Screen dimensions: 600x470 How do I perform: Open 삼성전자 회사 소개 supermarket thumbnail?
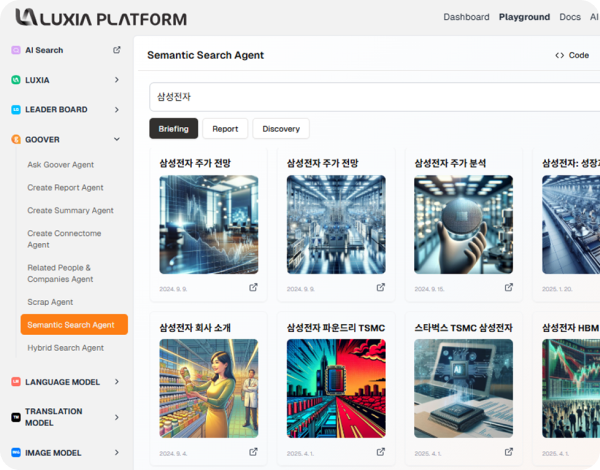click(209, 388)
